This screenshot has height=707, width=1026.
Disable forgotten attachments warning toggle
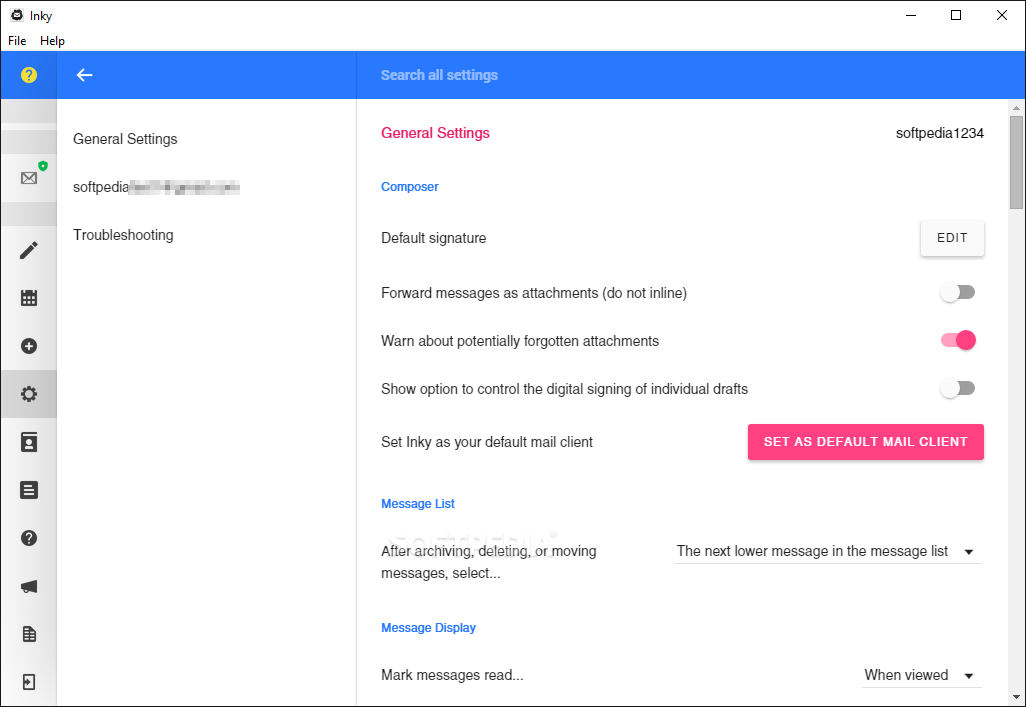pyautogui.click(x=958, y=341)
